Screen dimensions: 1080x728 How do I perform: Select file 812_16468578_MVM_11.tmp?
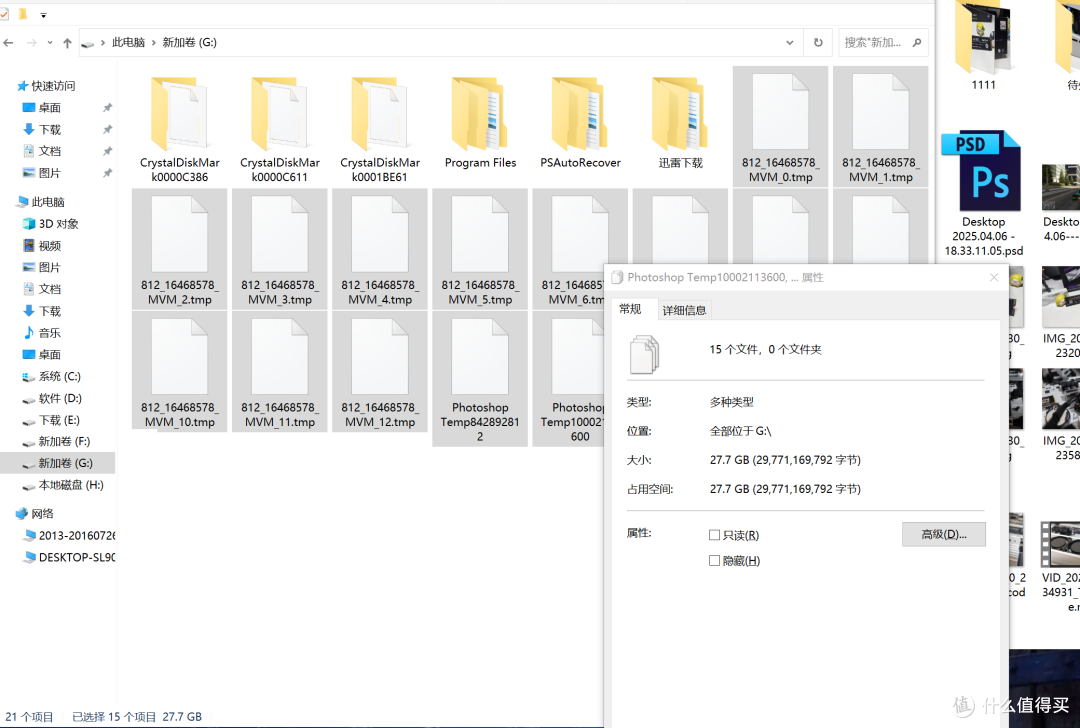[280, 372]
